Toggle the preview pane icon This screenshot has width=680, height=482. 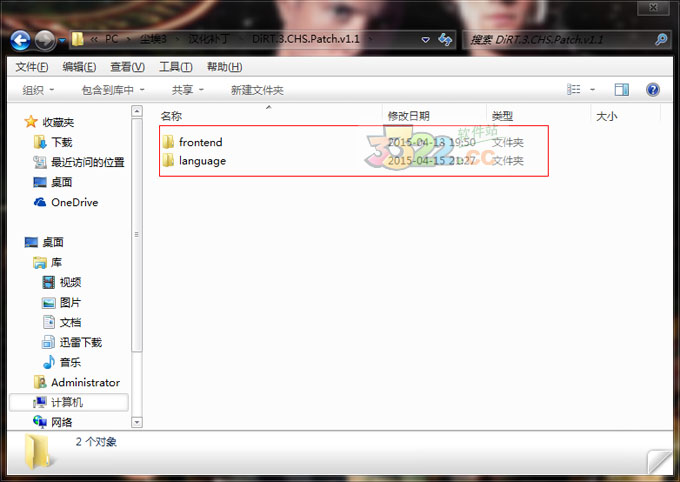pyautogui.click(x=621, y=90)
